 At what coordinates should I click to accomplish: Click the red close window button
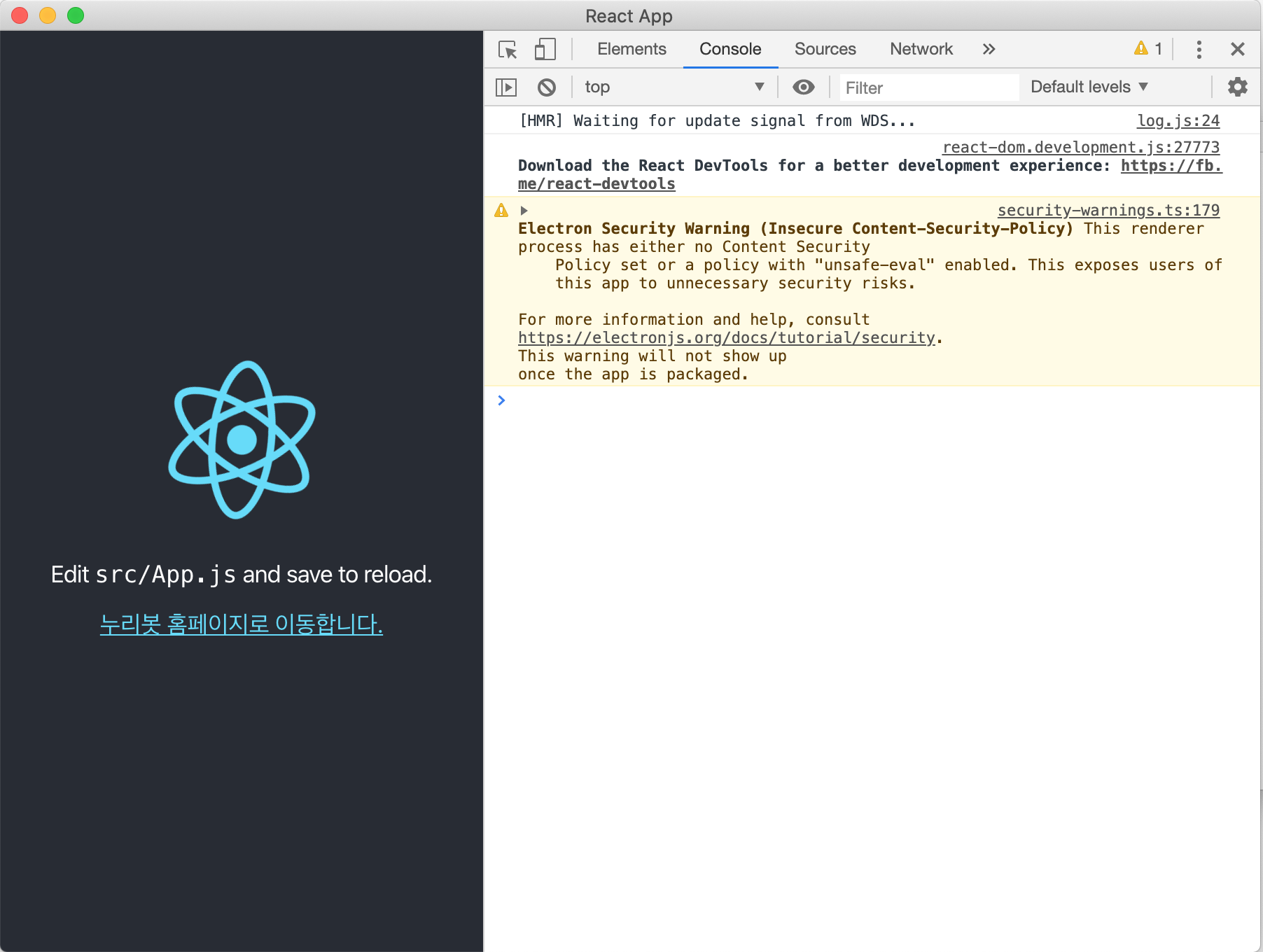click(20, 15)
